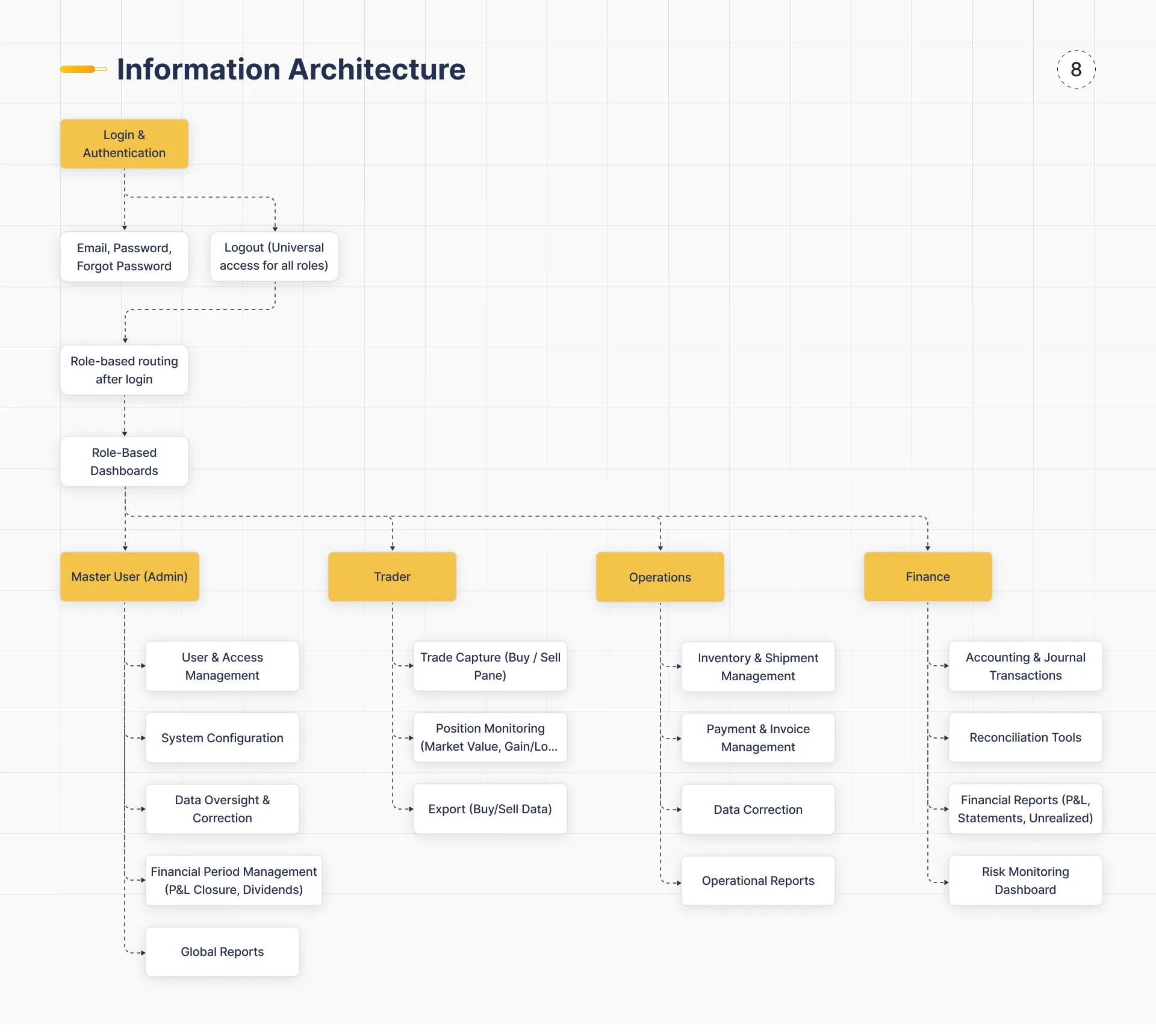
Task: Select the Email, Password, Forgot Password node
Action: 124,257
